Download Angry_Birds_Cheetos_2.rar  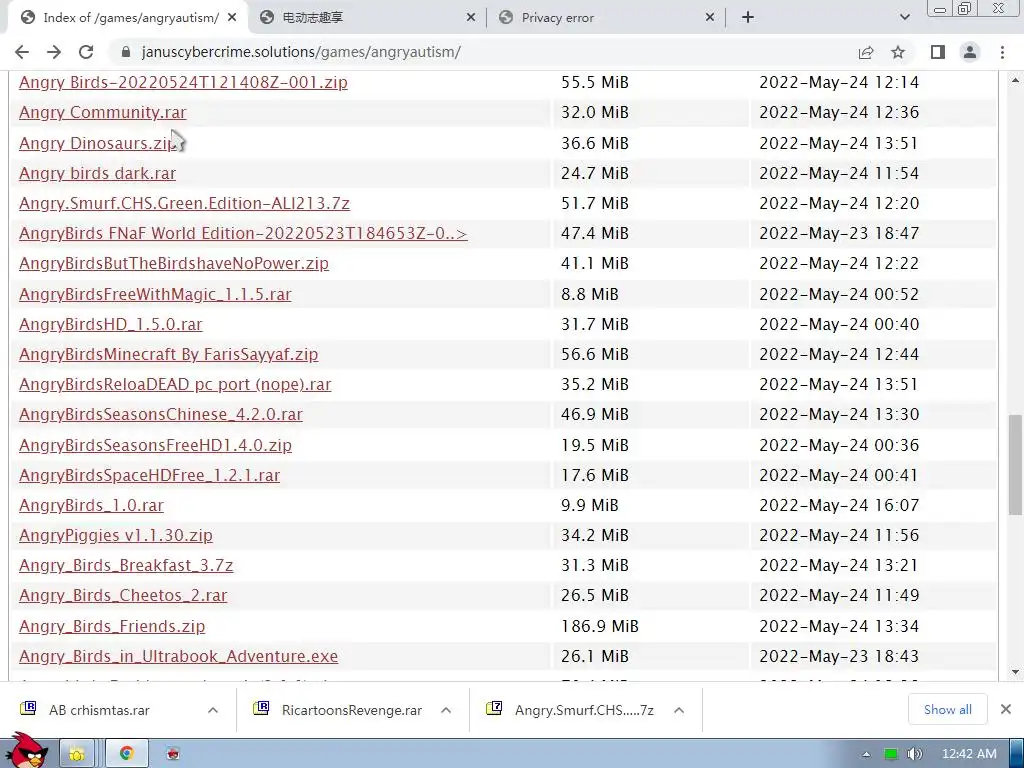[123, 595]
